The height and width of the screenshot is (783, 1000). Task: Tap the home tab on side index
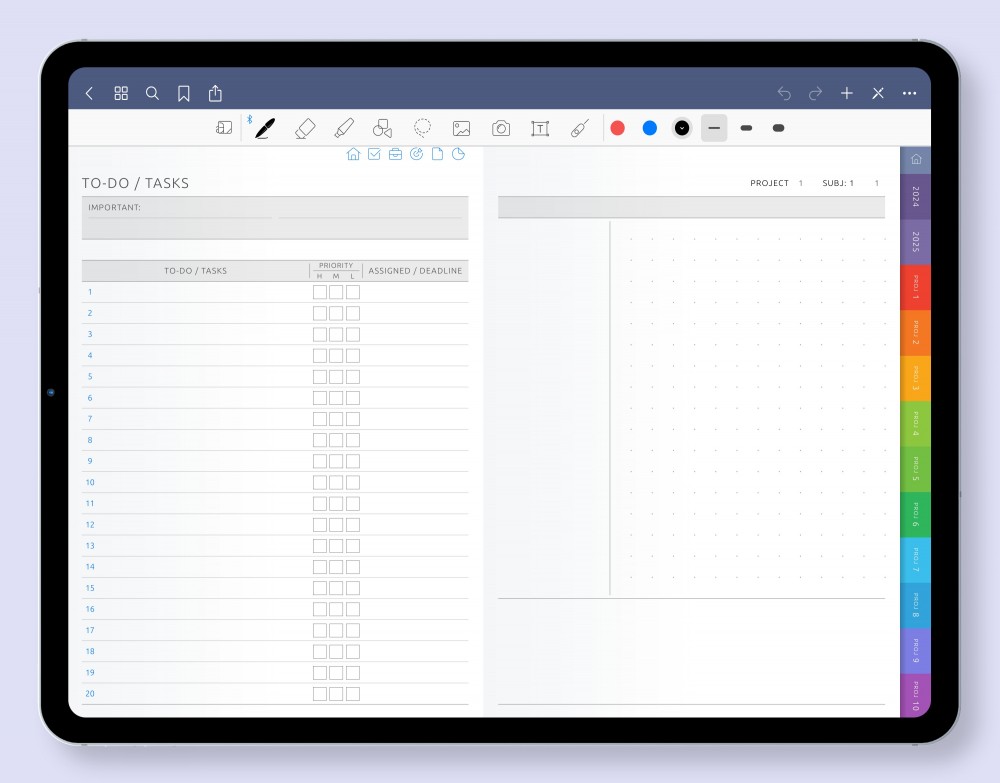[x=916, y=159]
